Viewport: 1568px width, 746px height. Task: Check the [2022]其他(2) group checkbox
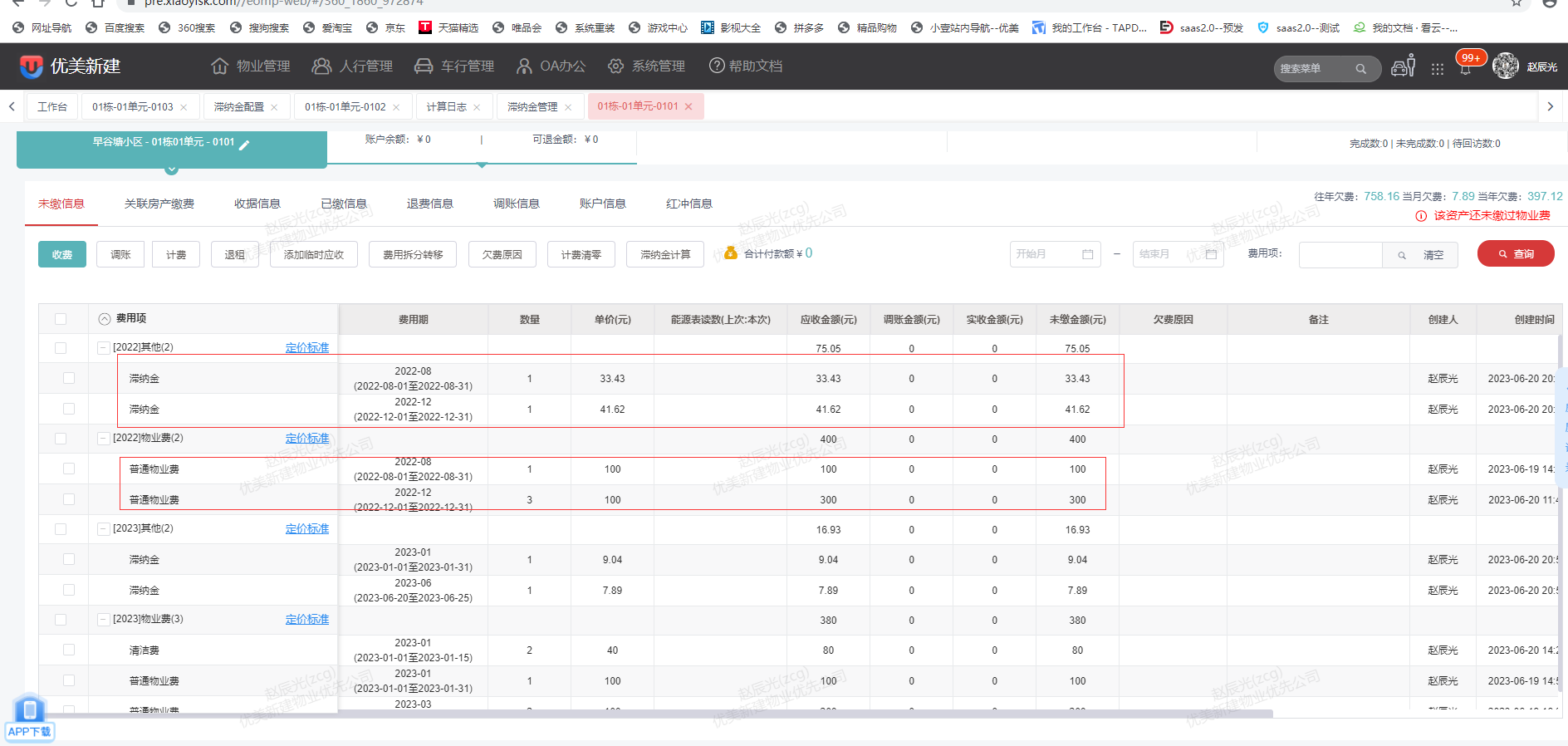61,348
